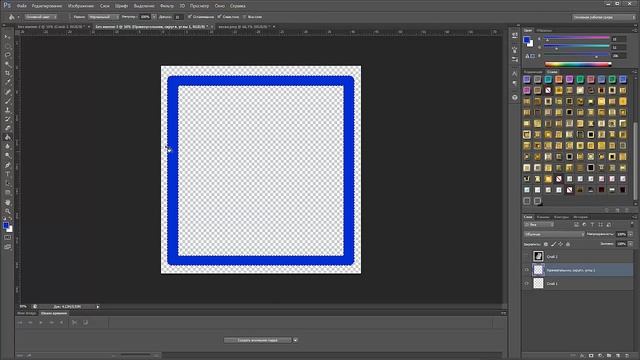Image resolution: width=640 pixels, height=360 pixels.
Task: Select the Eraser tool
Action: (7, 128)
